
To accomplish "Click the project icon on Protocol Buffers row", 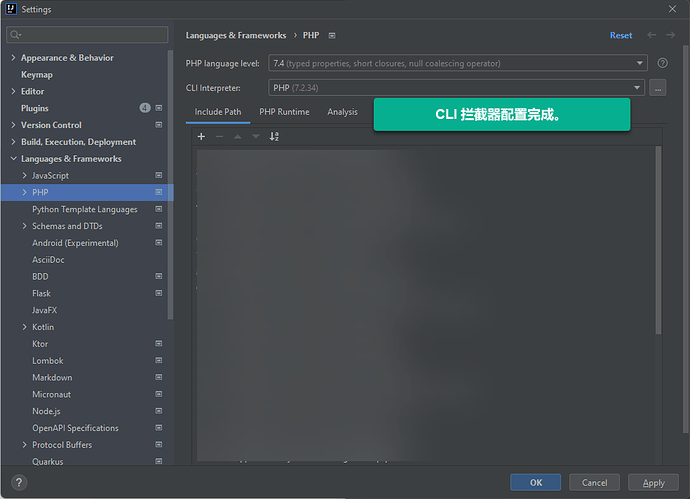I will coord(159,444).
